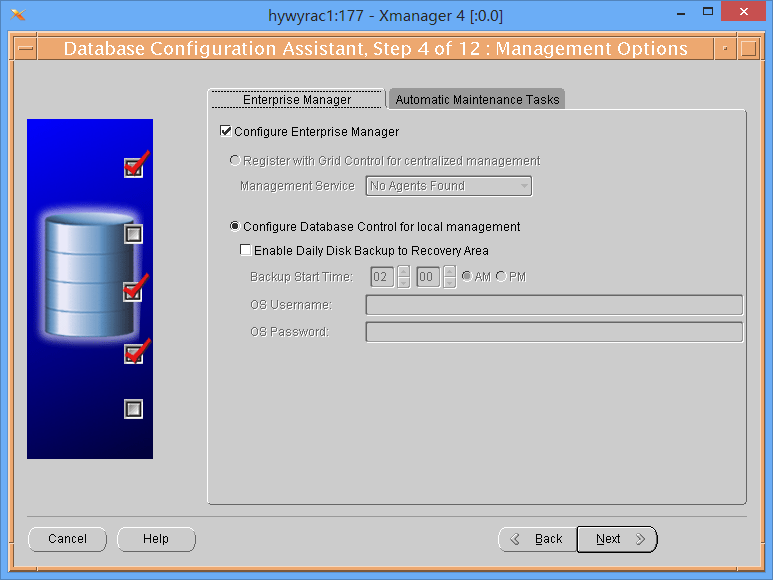The width and height of the screenshot is (773, 580).
Task: Click the Xmanager app icon in title bar
Action: (x=18, y=15)
